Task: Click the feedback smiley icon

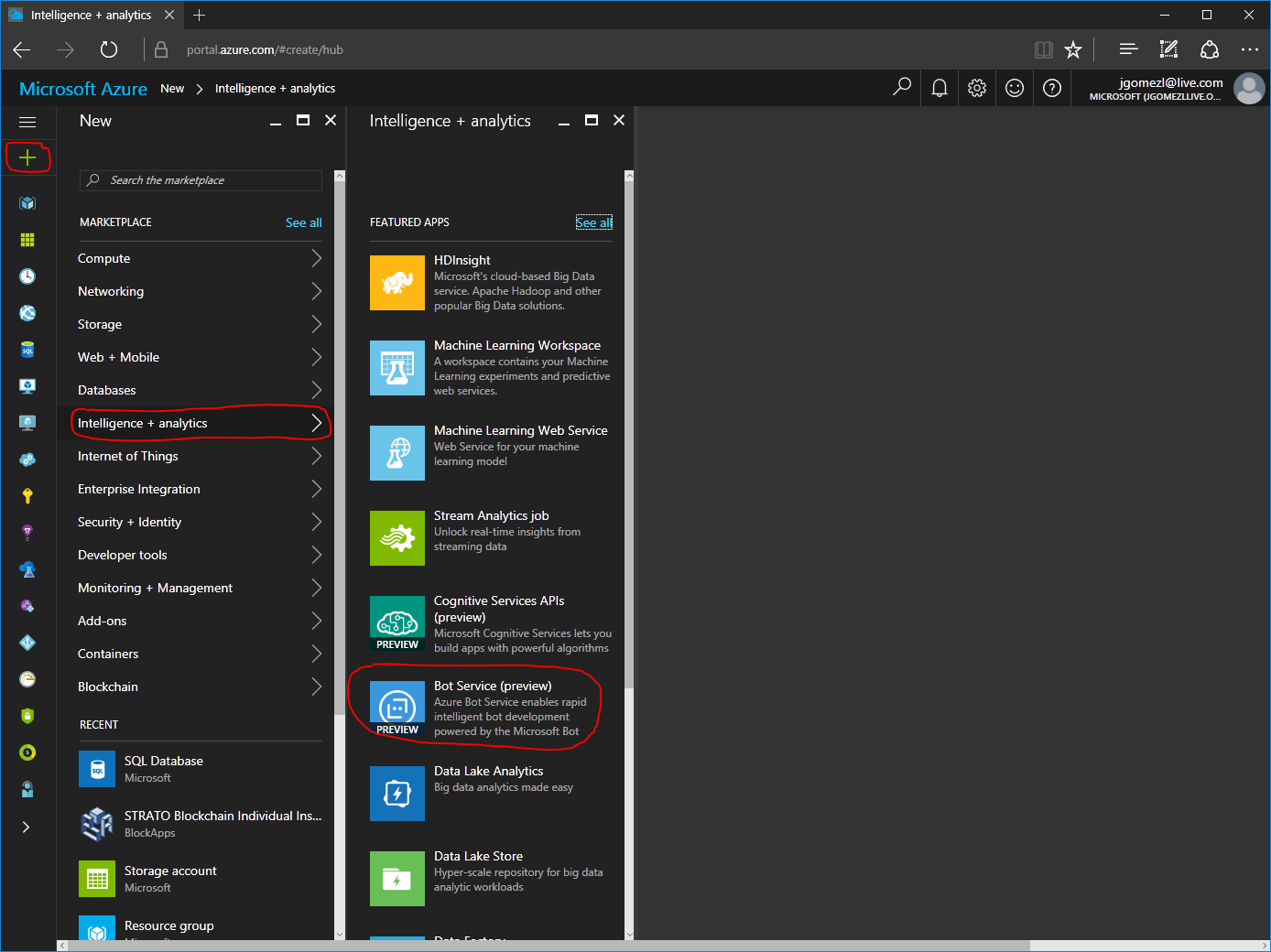Action: click(1015, 88)
